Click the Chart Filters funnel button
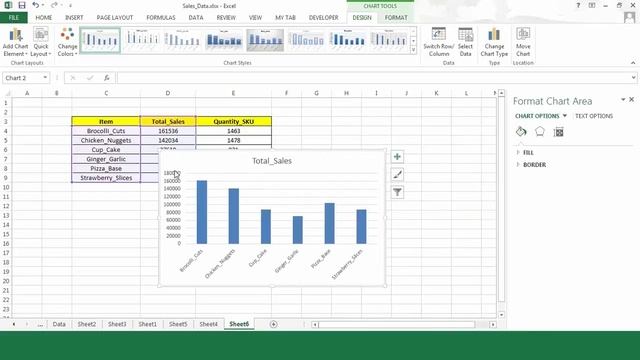This screenshot has height=360, width=640. [x=397, y=192]
